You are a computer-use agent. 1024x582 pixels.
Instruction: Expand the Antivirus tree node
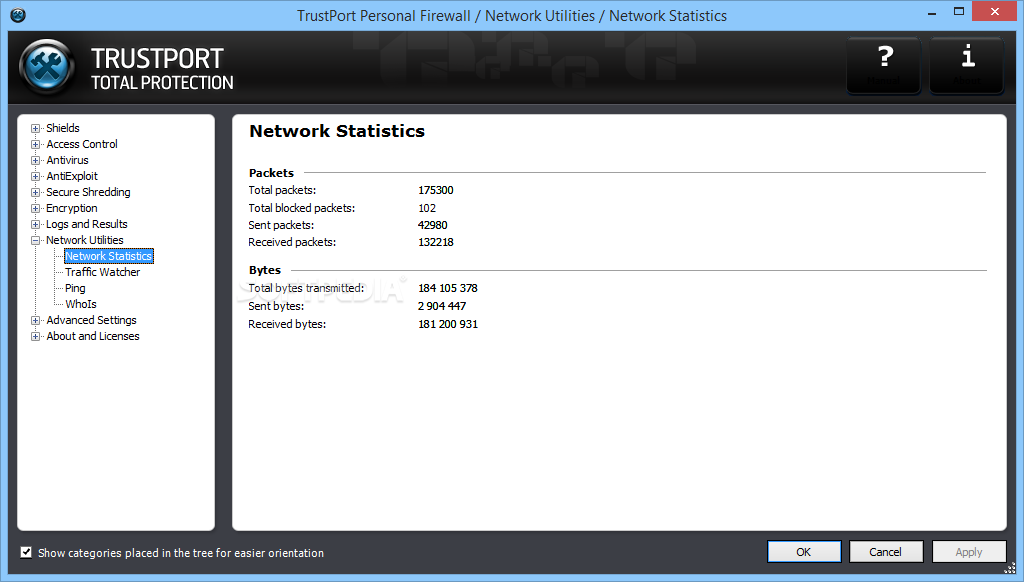35,160
